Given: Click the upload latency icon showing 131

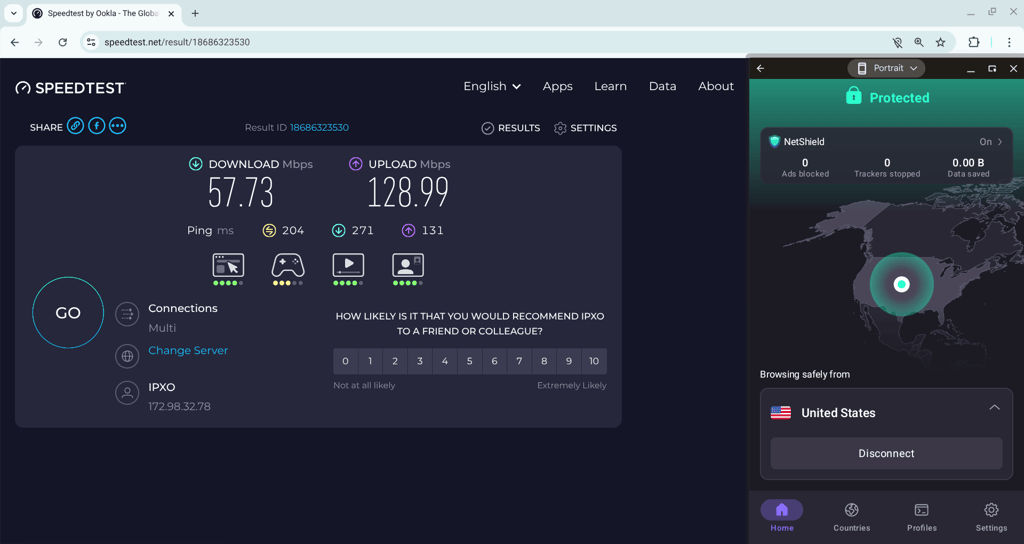Looking at the screenshot, I should pos(408,230).
